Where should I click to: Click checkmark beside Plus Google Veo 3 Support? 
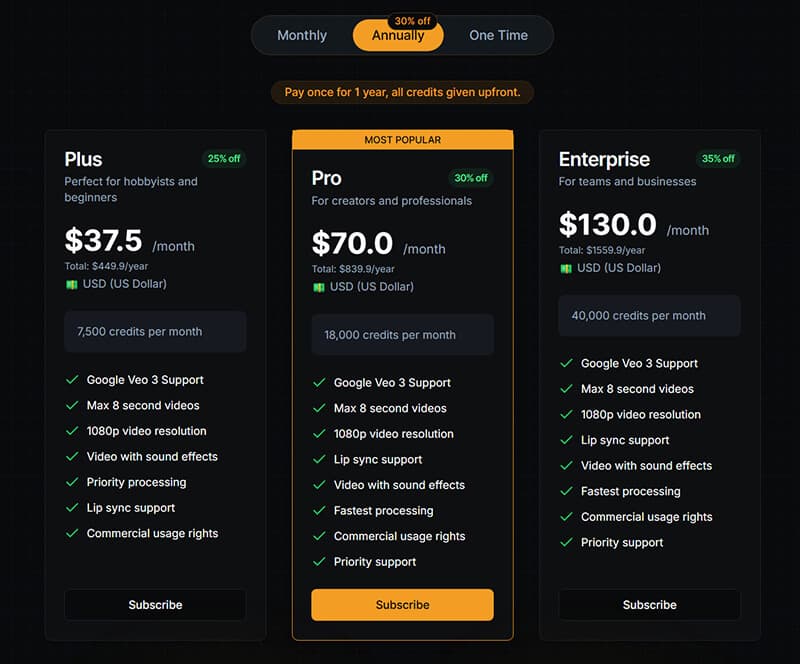[72, 380]
